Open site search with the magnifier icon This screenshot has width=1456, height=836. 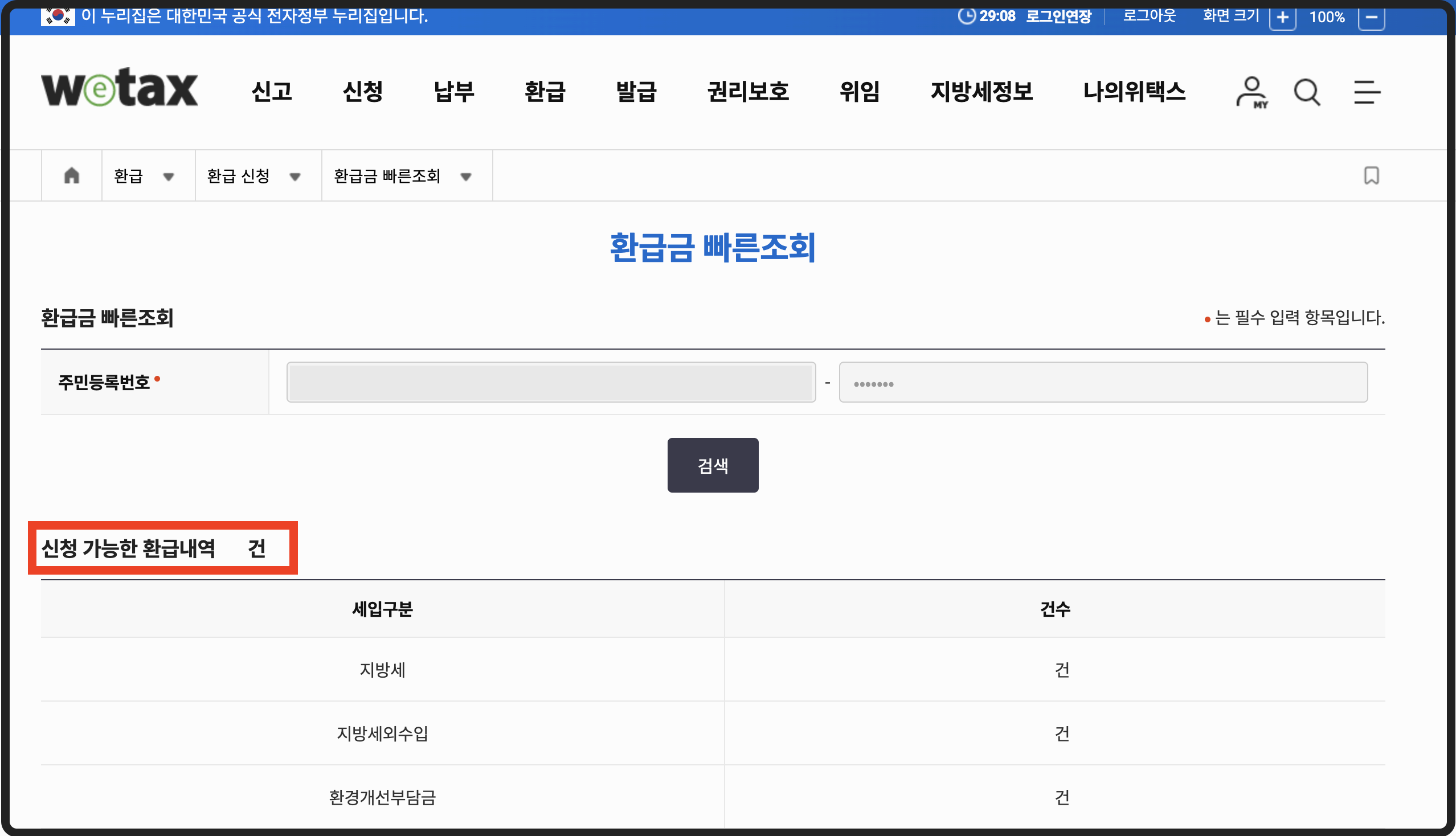(1306, 92)
